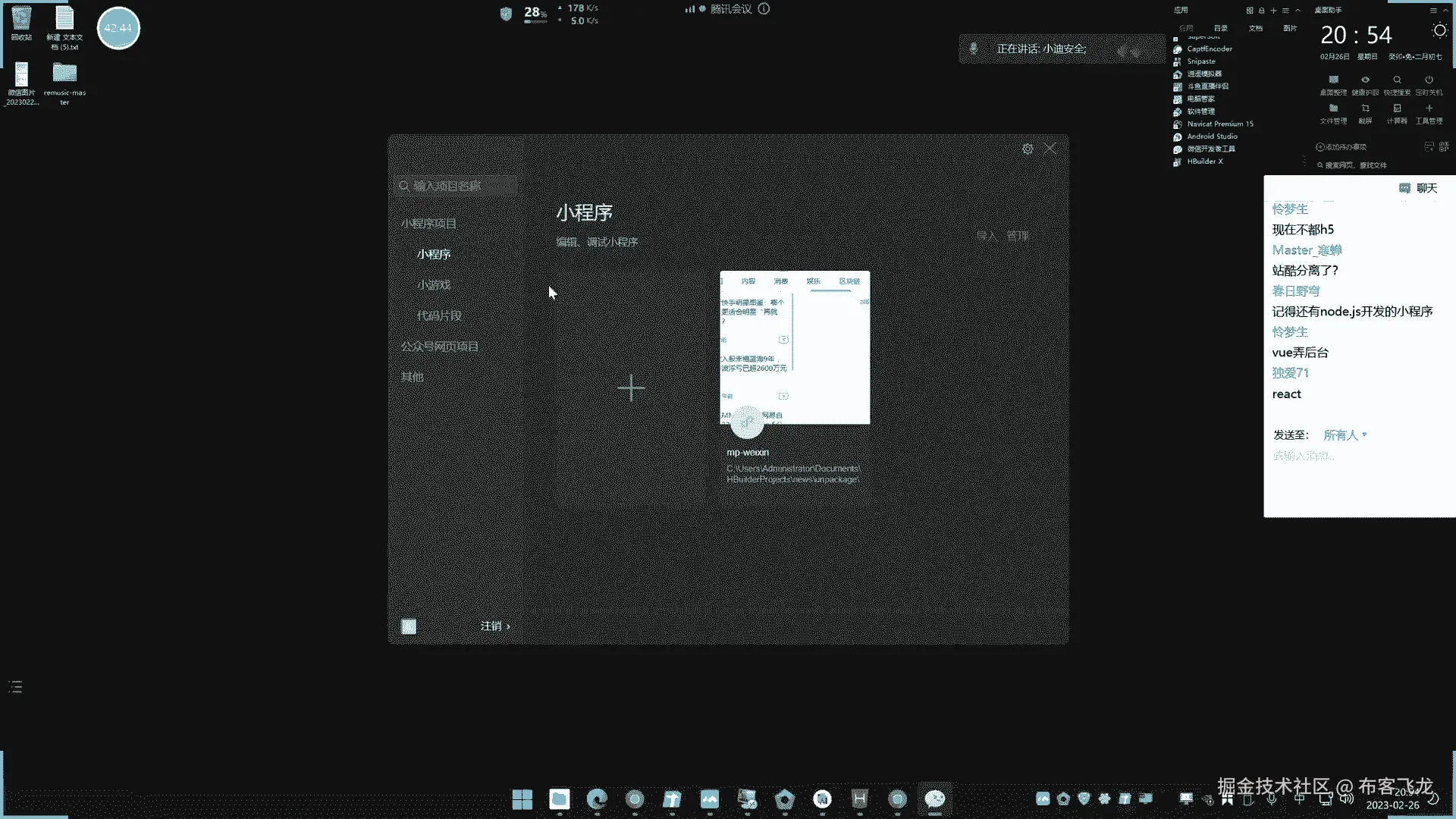
Task: Click the 截屏 screenshot tool icon
Action: [x=1365, y=109]
